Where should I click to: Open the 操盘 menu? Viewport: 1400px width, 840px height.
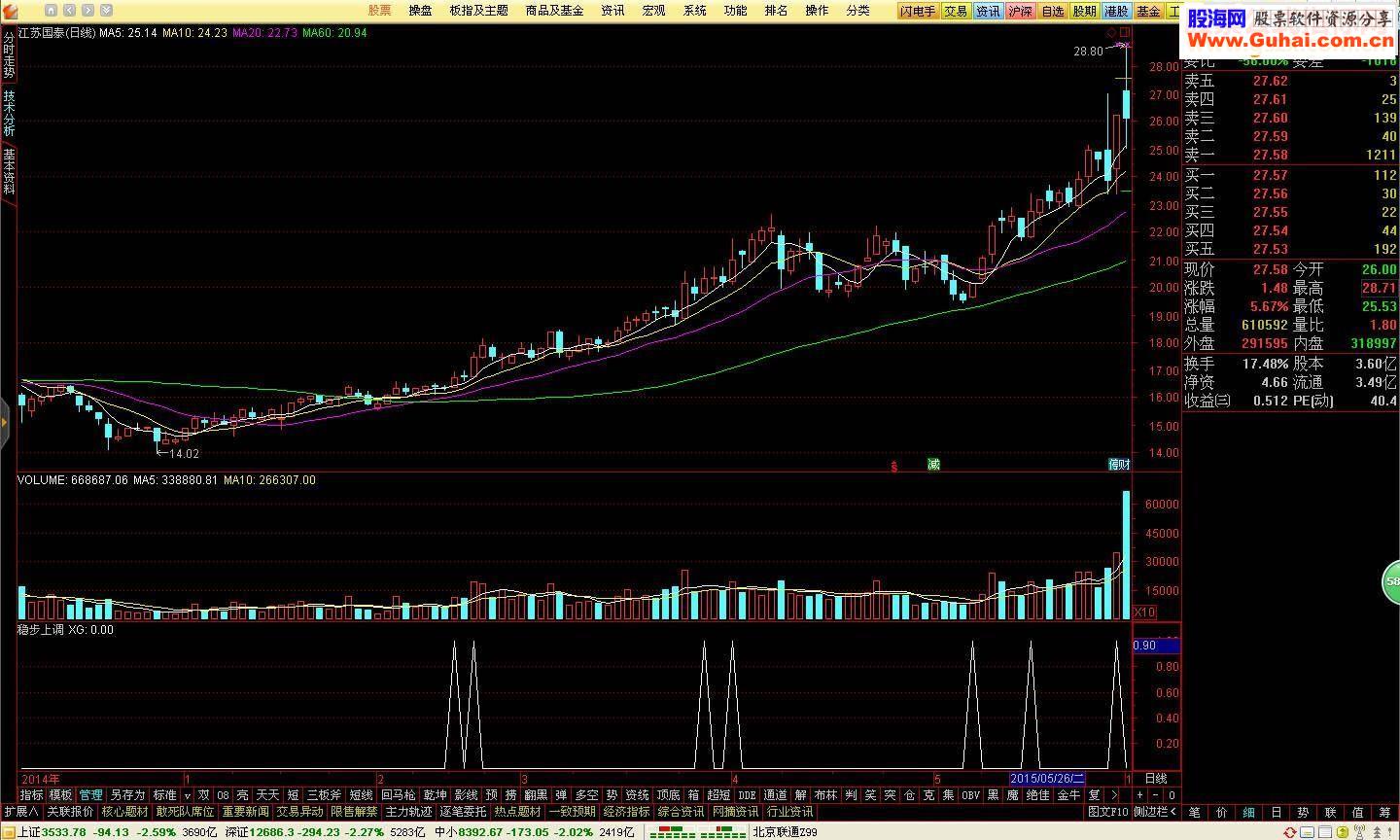click(x=420, y=11)
